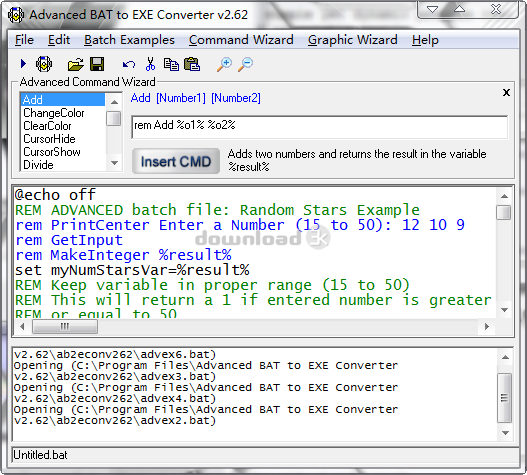Click the advex4.bat log line
The width and height of the screenshot is (527, 475).
115,399
